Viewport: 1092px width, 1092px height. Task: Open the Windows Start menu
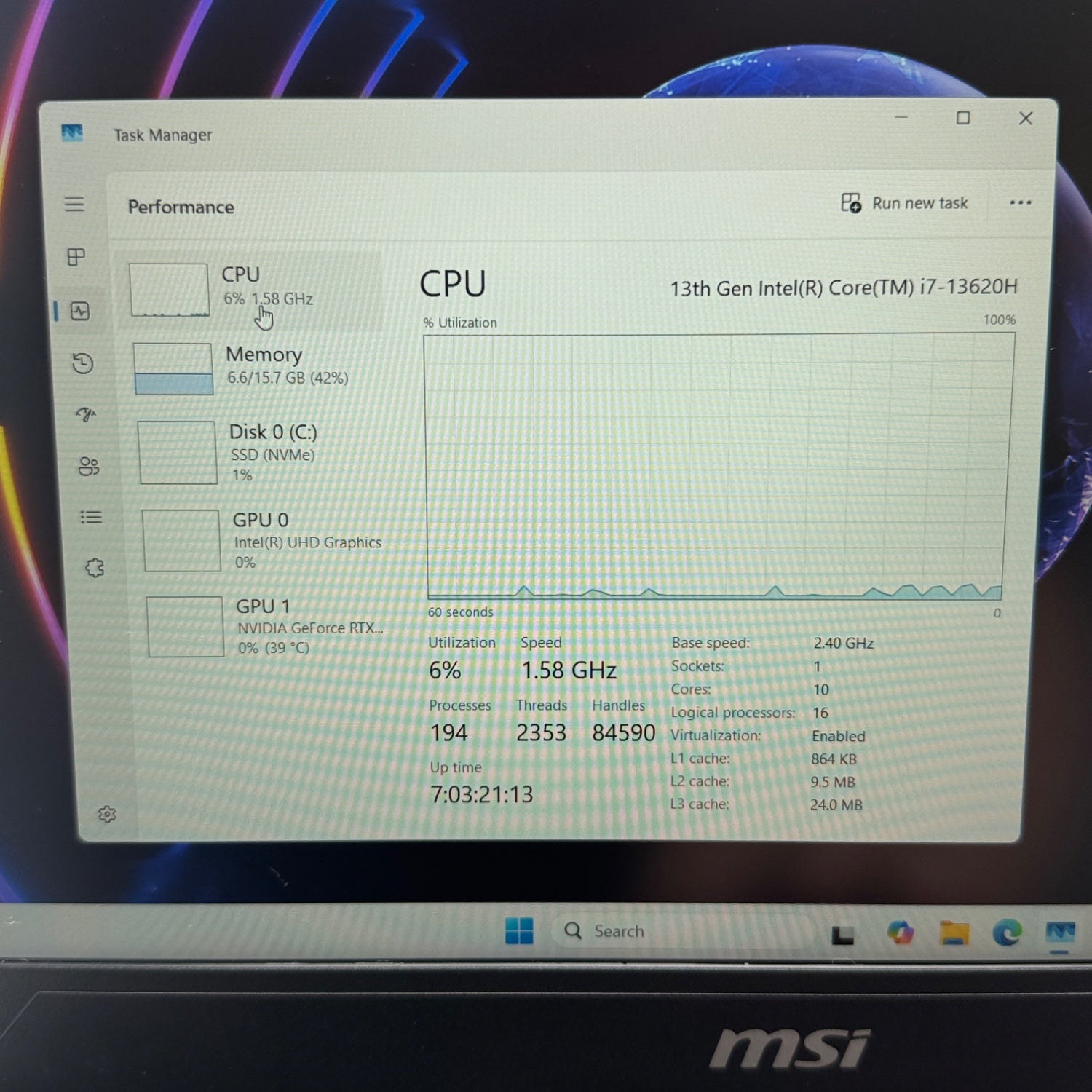(519, 930)
